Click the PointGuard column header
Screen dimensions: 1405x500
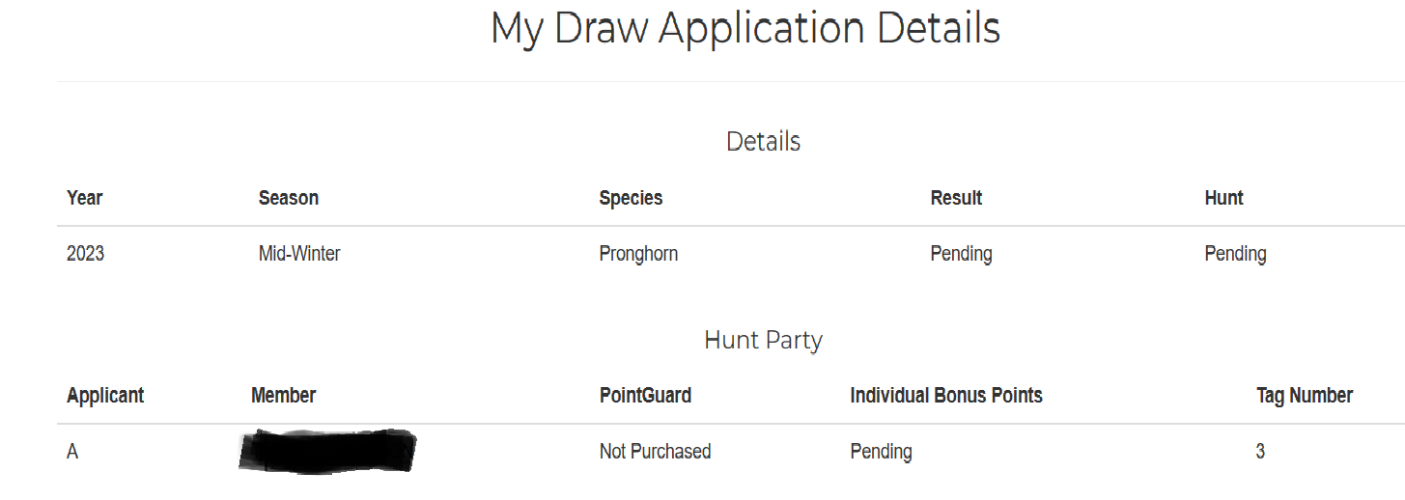[x=645, y=396]
